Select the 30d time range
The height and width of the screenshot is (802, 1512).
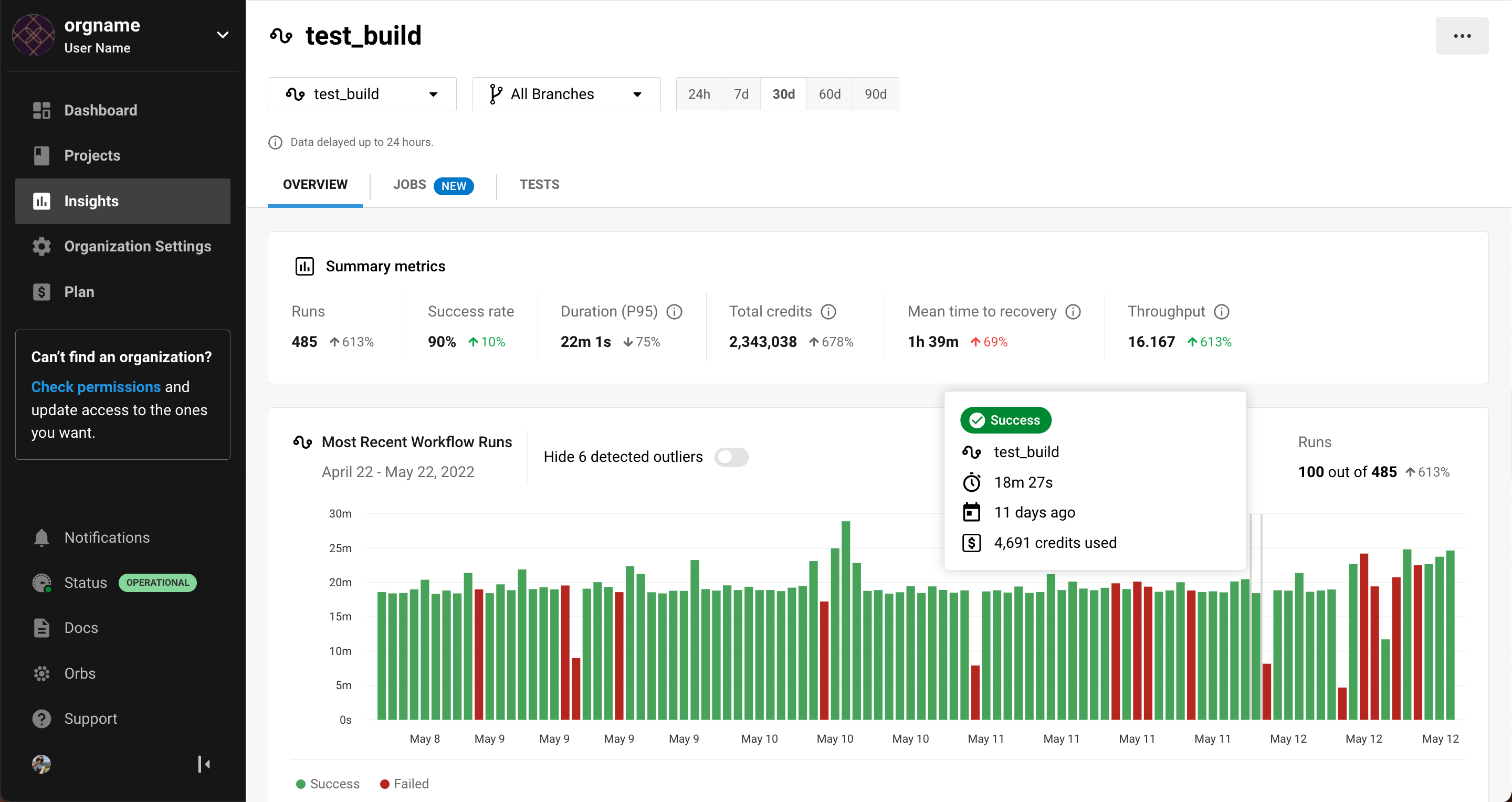coord(784,94)
